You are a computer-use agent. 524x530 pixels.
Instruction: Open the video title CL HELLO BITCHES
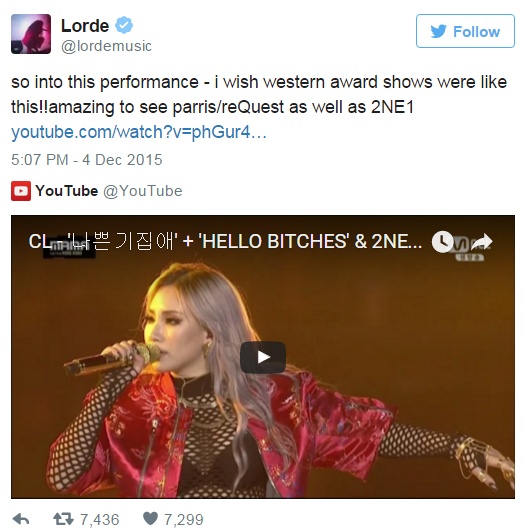pyautogui.click(x=225, y=242)
